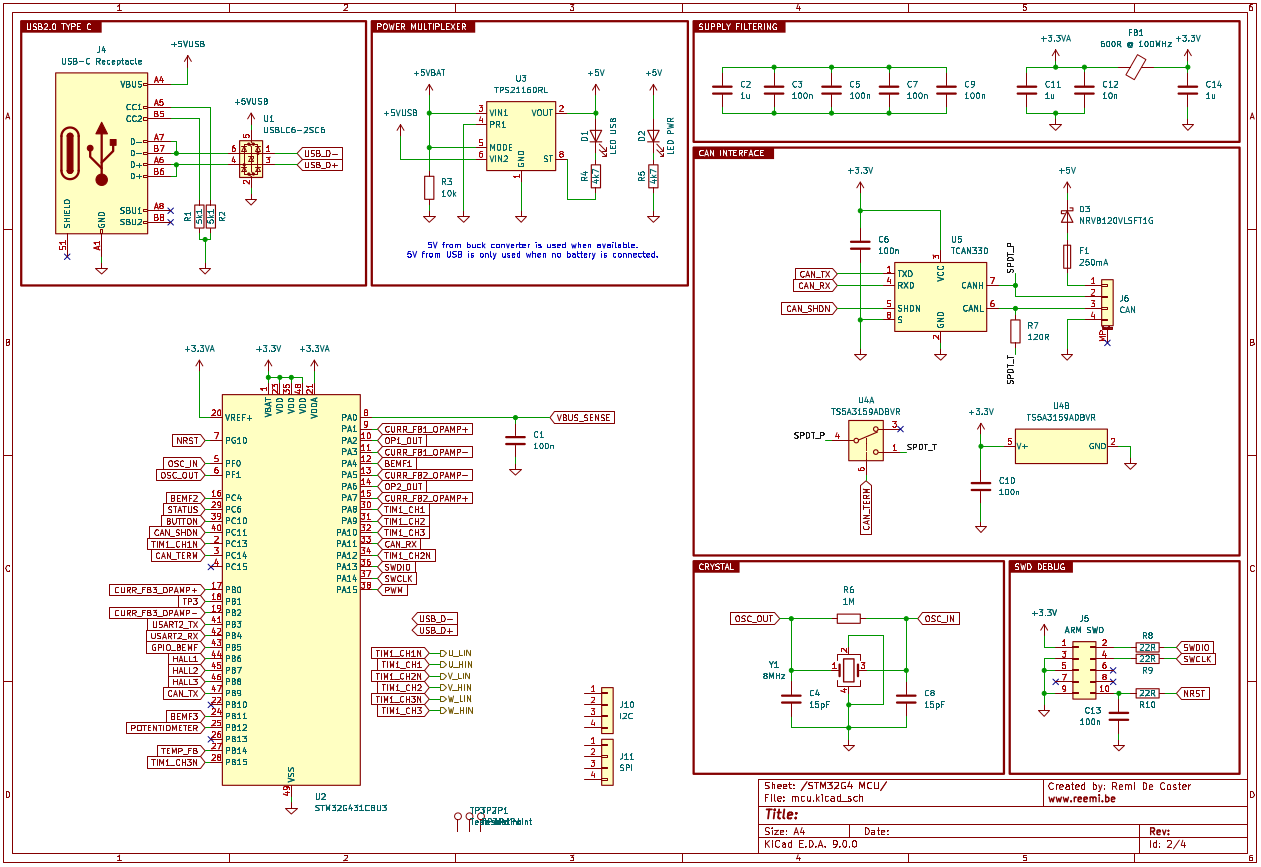Screen dimensions: 1261x867
Task: Click the USART2_TX net label
Action: [x=174, y=624]
